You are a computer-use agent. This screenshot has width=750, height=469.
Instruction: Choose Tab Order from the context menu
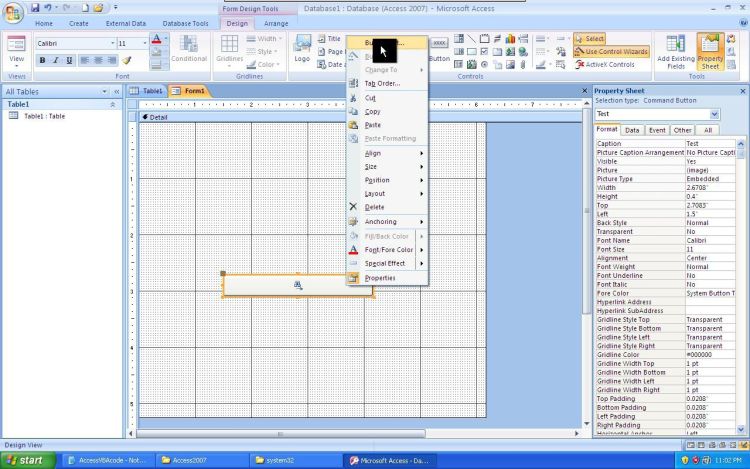(x=387, y=84)
